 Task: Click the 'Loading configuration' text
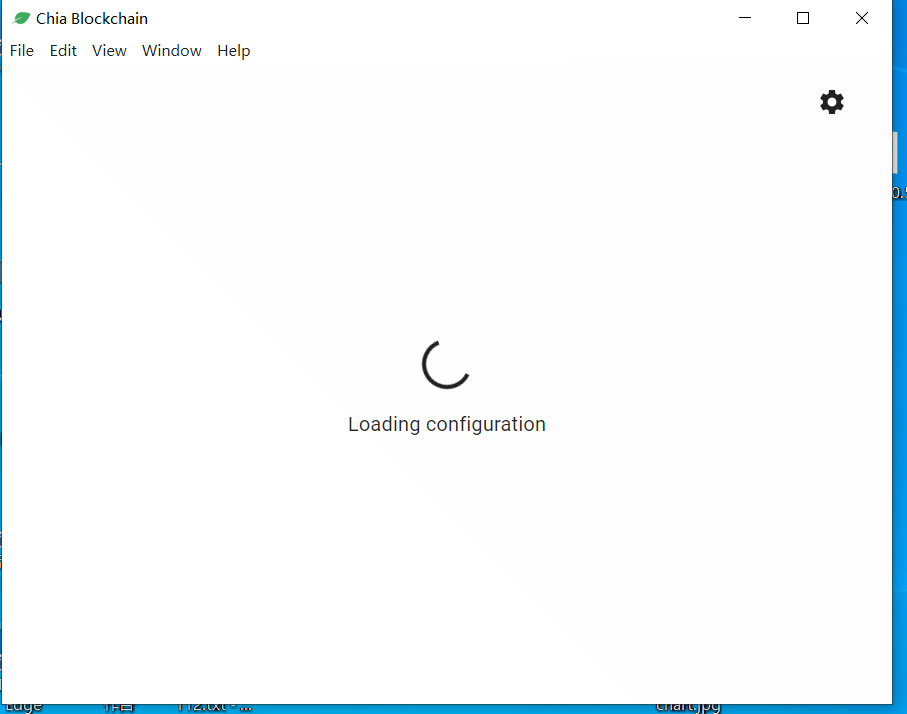pyautogui.click(x=446, y=424)
